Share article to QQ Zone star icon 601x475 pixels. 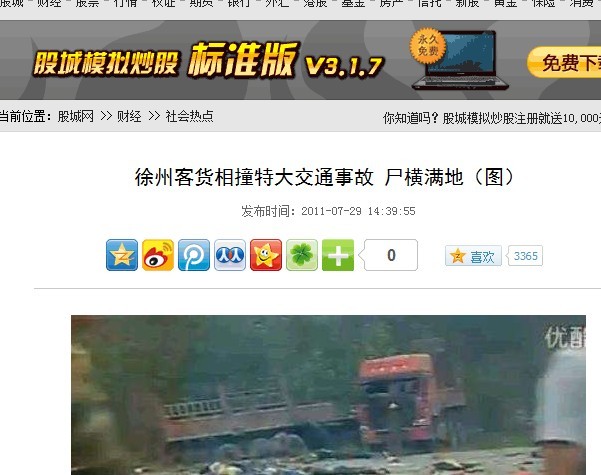[x=122, y=255]
